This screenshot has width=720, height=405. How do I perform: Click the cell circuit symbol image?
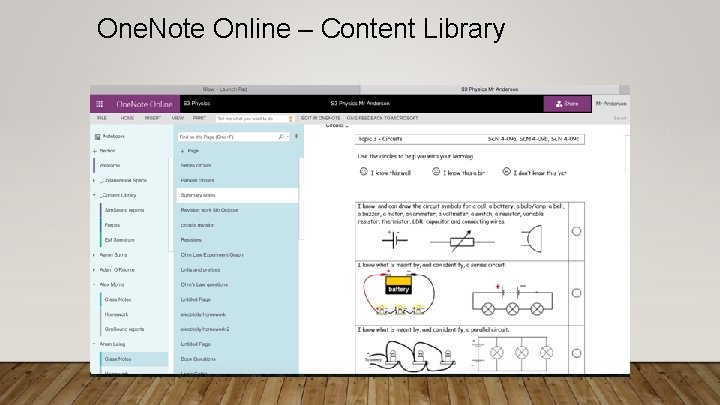(394, 240)
